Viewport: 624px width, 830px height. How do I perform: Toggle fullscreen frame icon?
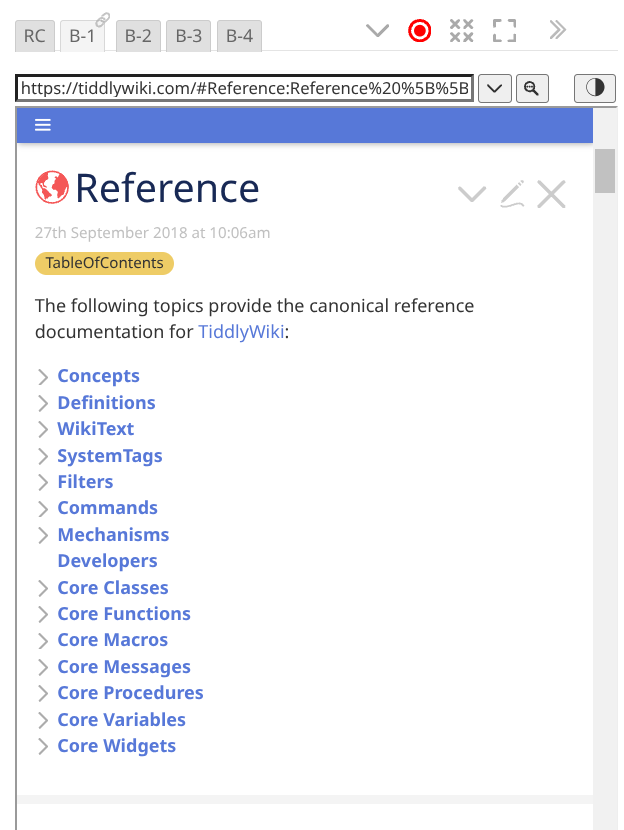pos(505,31)
